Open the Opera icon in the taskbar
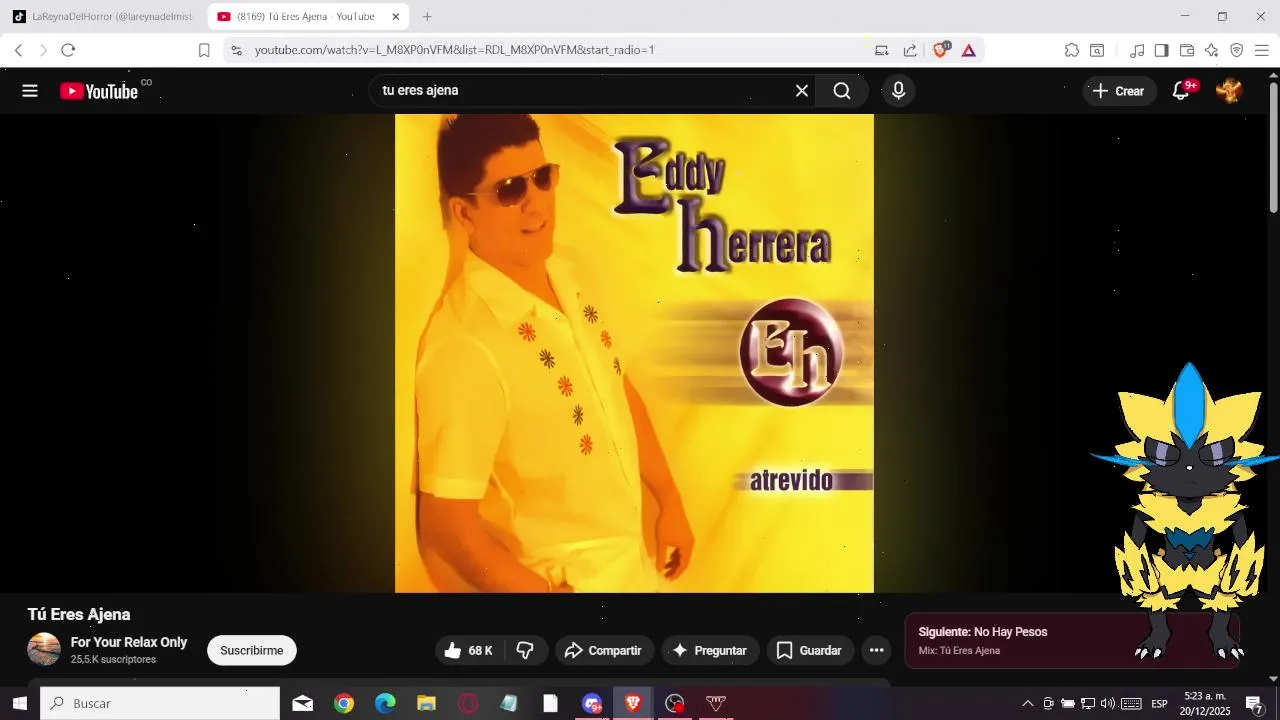Viewport: 1280px width, 720px height. pyautogui.click(x=468, y=704)
